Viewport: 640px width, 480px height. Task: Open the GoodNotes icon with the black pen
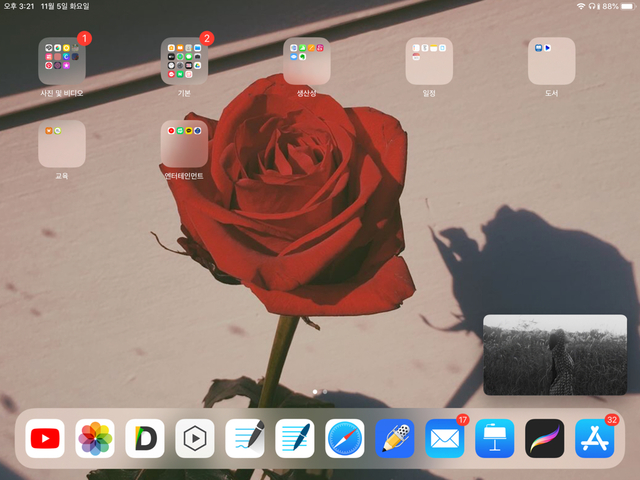245,438
